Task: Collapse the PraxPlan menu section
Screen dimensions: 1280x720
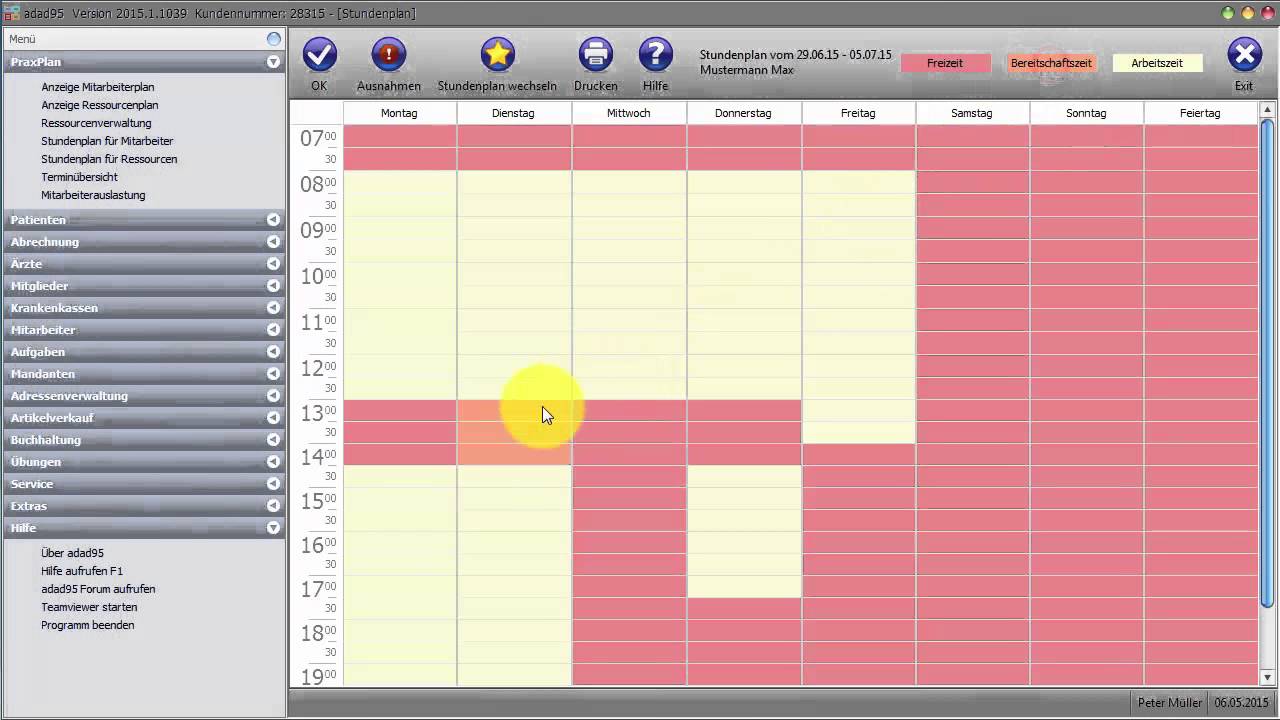Action: (273, 62)
